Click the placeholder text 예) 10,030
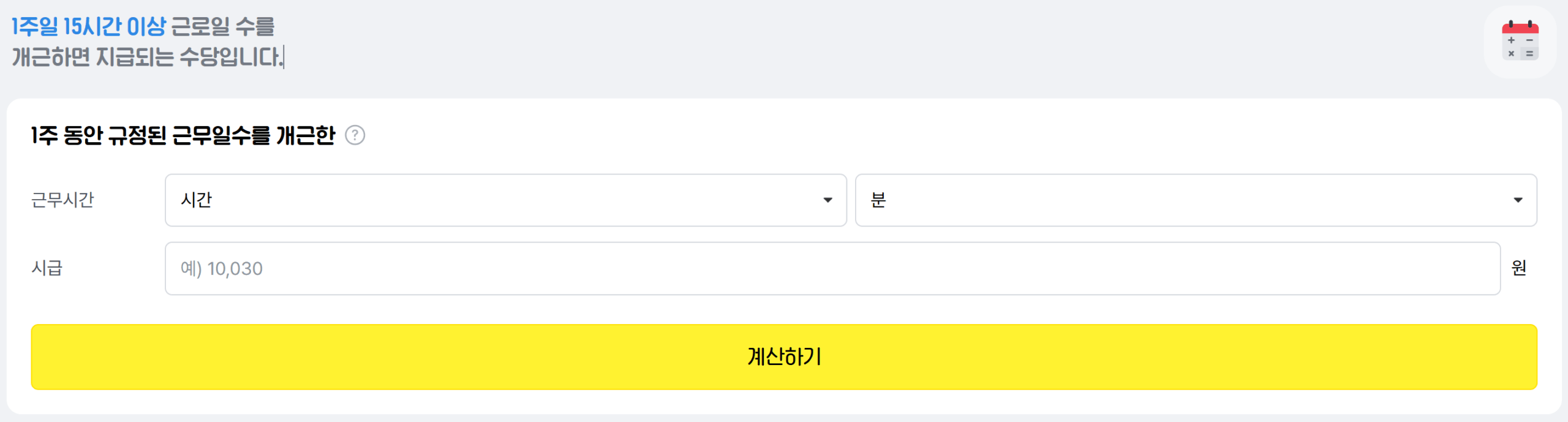 [x=222, y=269]
